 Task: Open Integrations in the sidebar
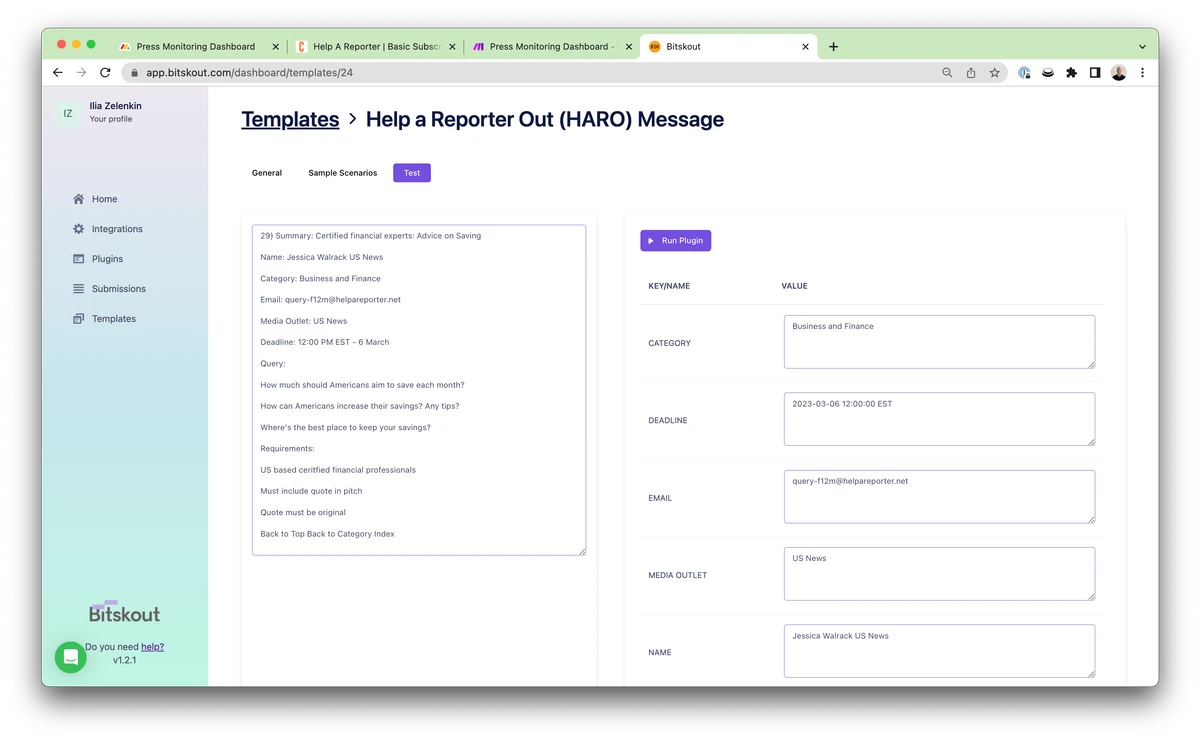coord(117,229)
